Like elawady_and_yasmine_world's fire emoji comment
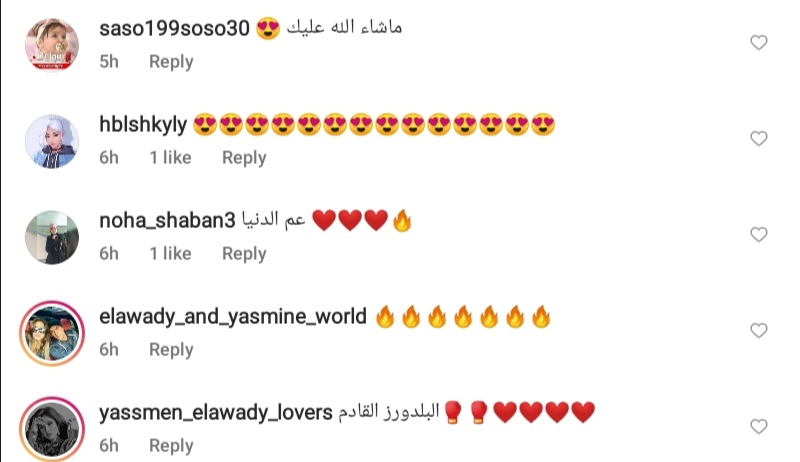 (x=759, y=330)
